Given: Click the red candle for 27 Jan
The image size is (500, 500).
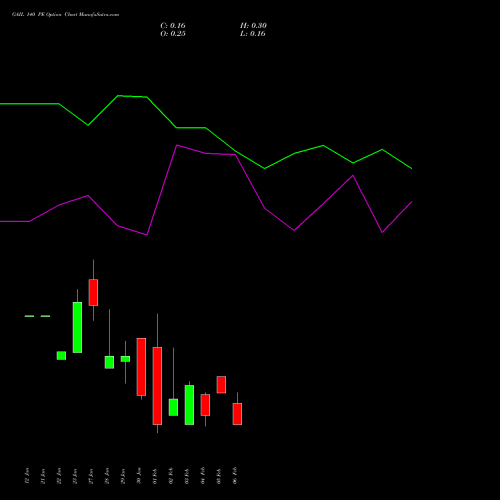Looking at the screenshot, I should [x=93, y=292].
